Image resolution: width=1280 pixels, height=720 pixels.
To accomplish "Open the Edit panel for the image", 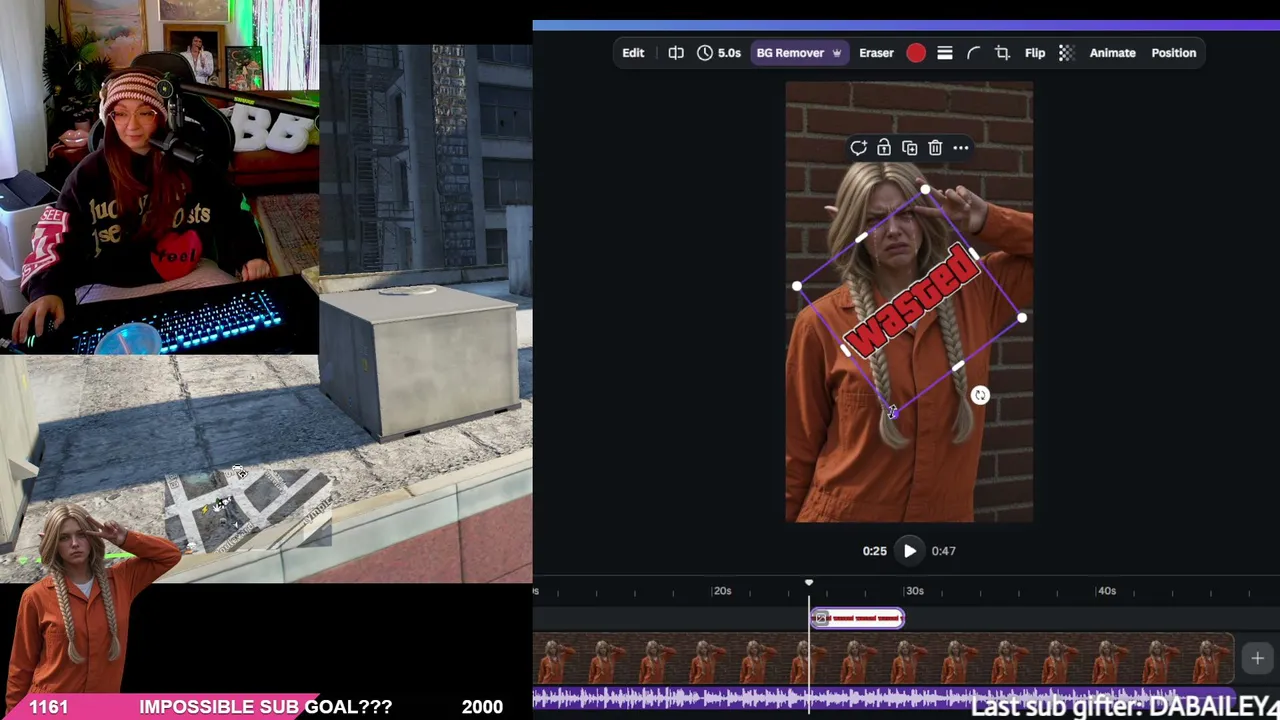I will 633,53.
